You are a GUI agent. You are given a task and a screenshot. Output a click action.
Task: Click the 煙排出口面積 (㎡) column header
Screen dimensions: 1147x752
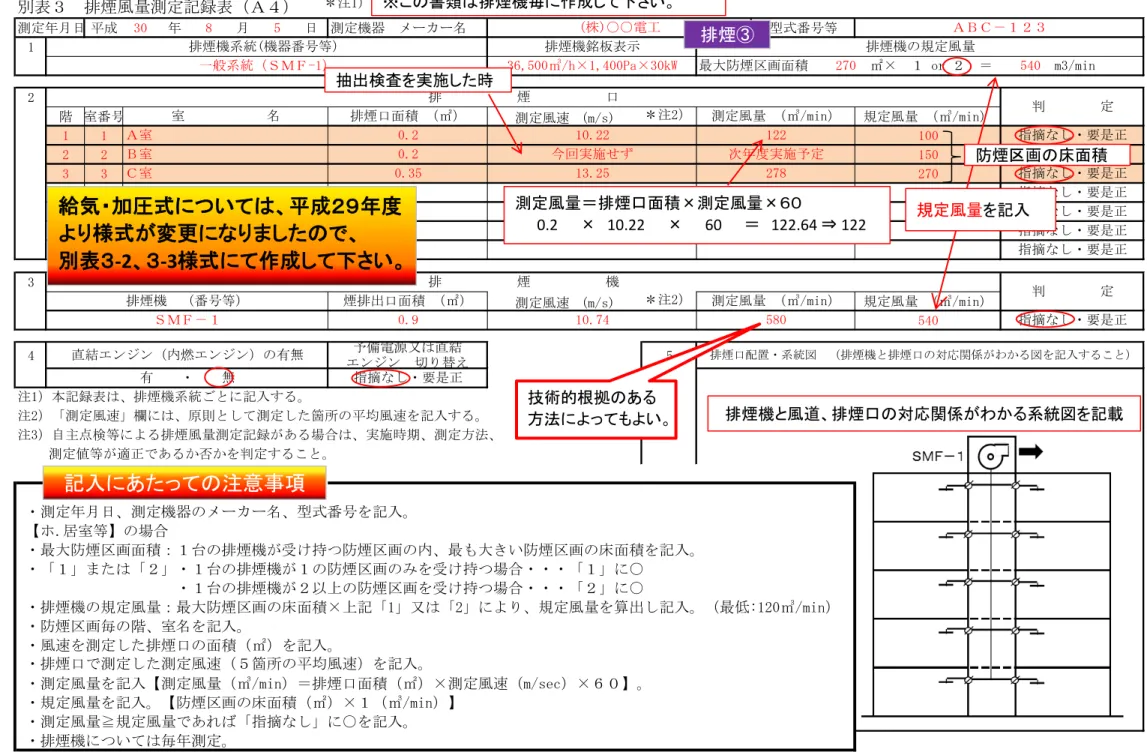(404, 301)
